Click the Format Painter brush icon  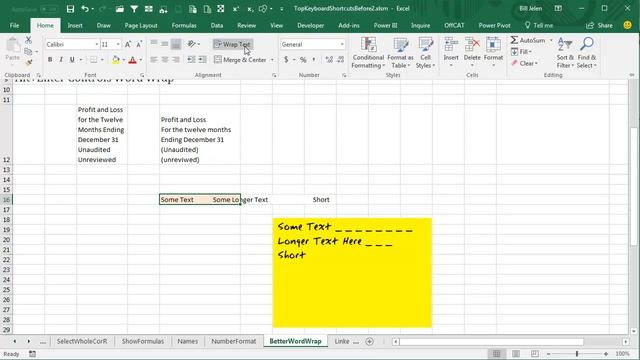click(x=28, y=62)
